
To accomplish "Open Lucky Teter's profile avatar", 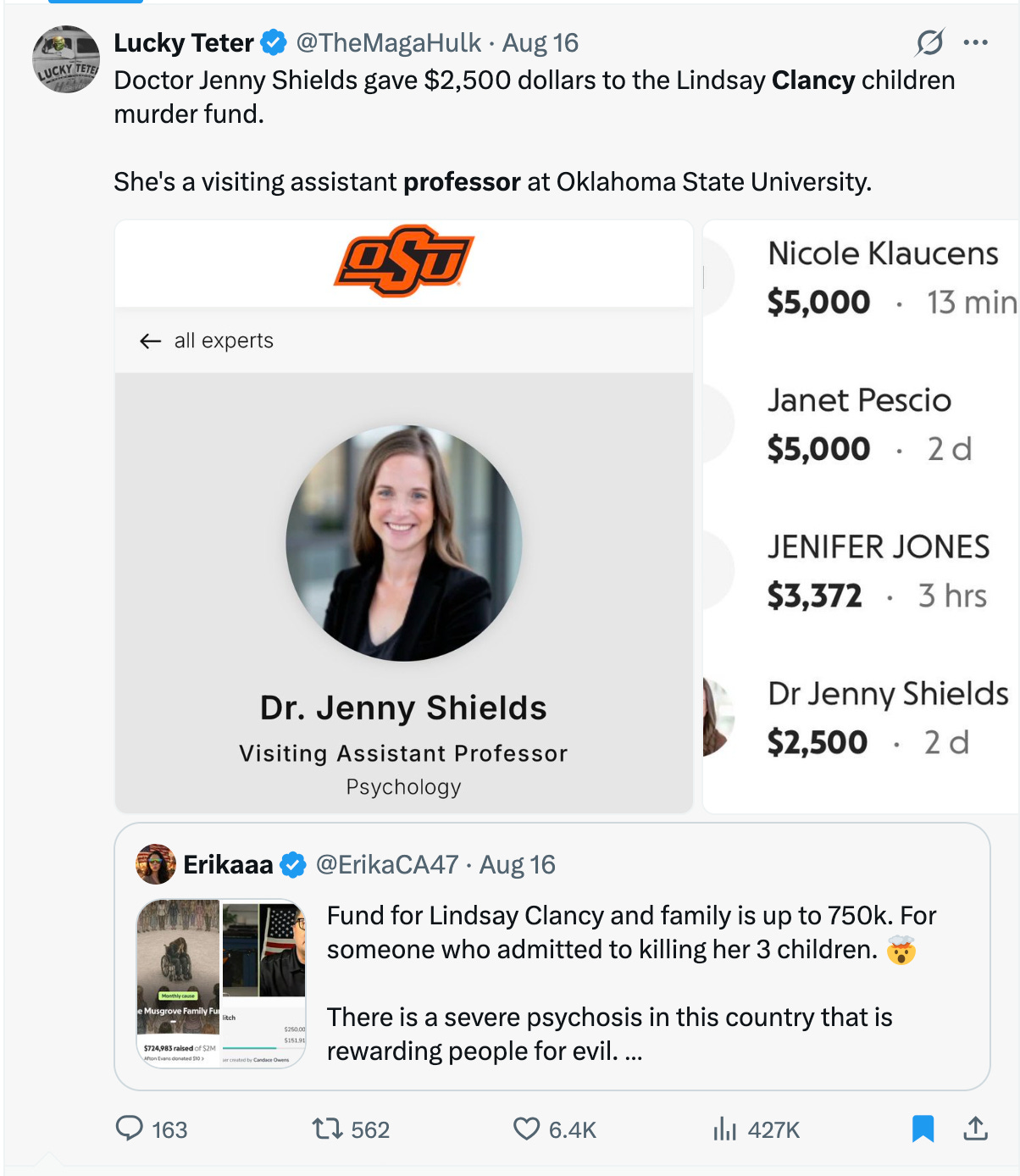I will tap(66, 59).
